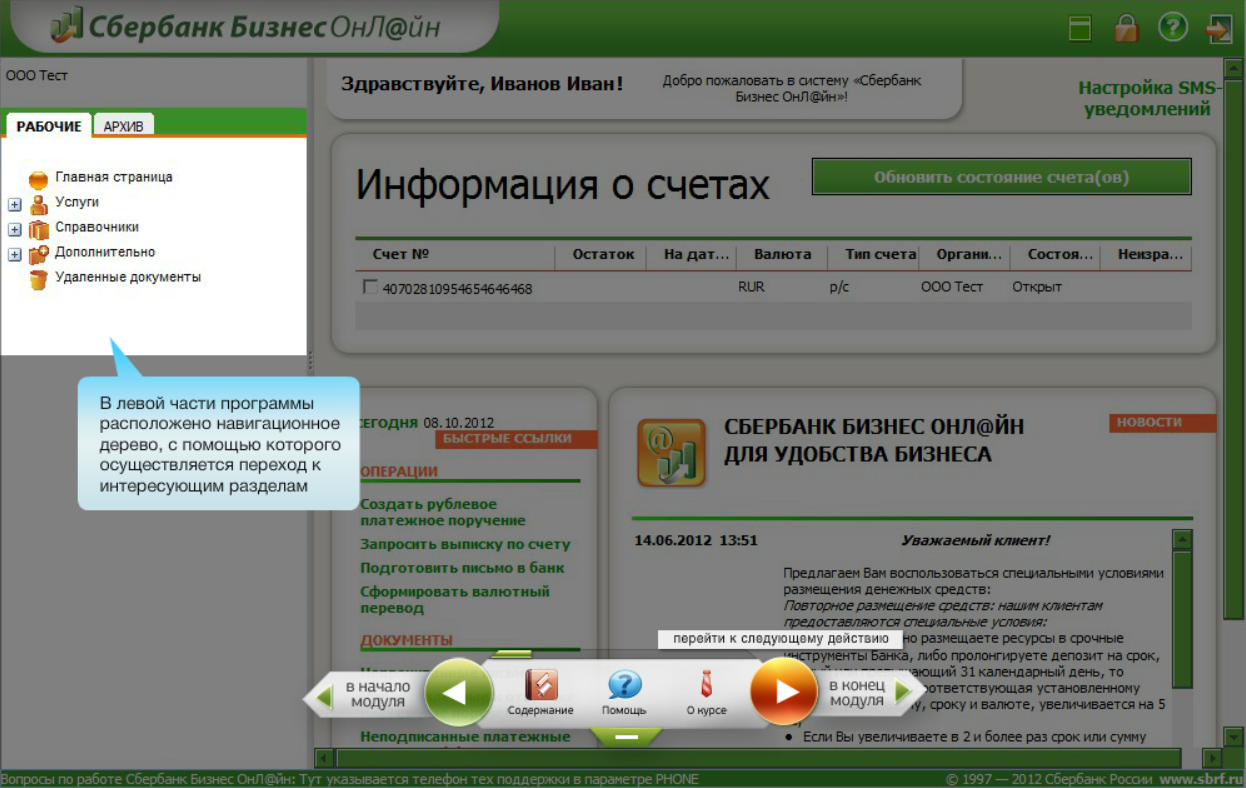The height and width of the screenshot is (788, 1246).
Task: Expand the Справочники tree node
Action: click(x=15, y=230)
